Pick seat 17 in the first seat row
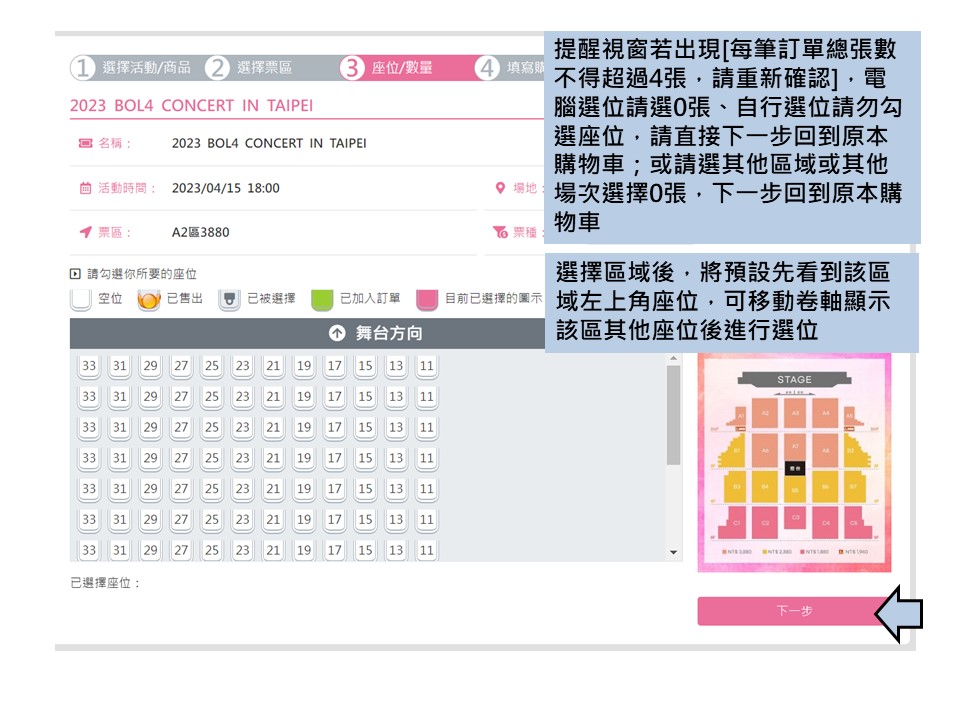The image size is (960, 720). [335, 366]
